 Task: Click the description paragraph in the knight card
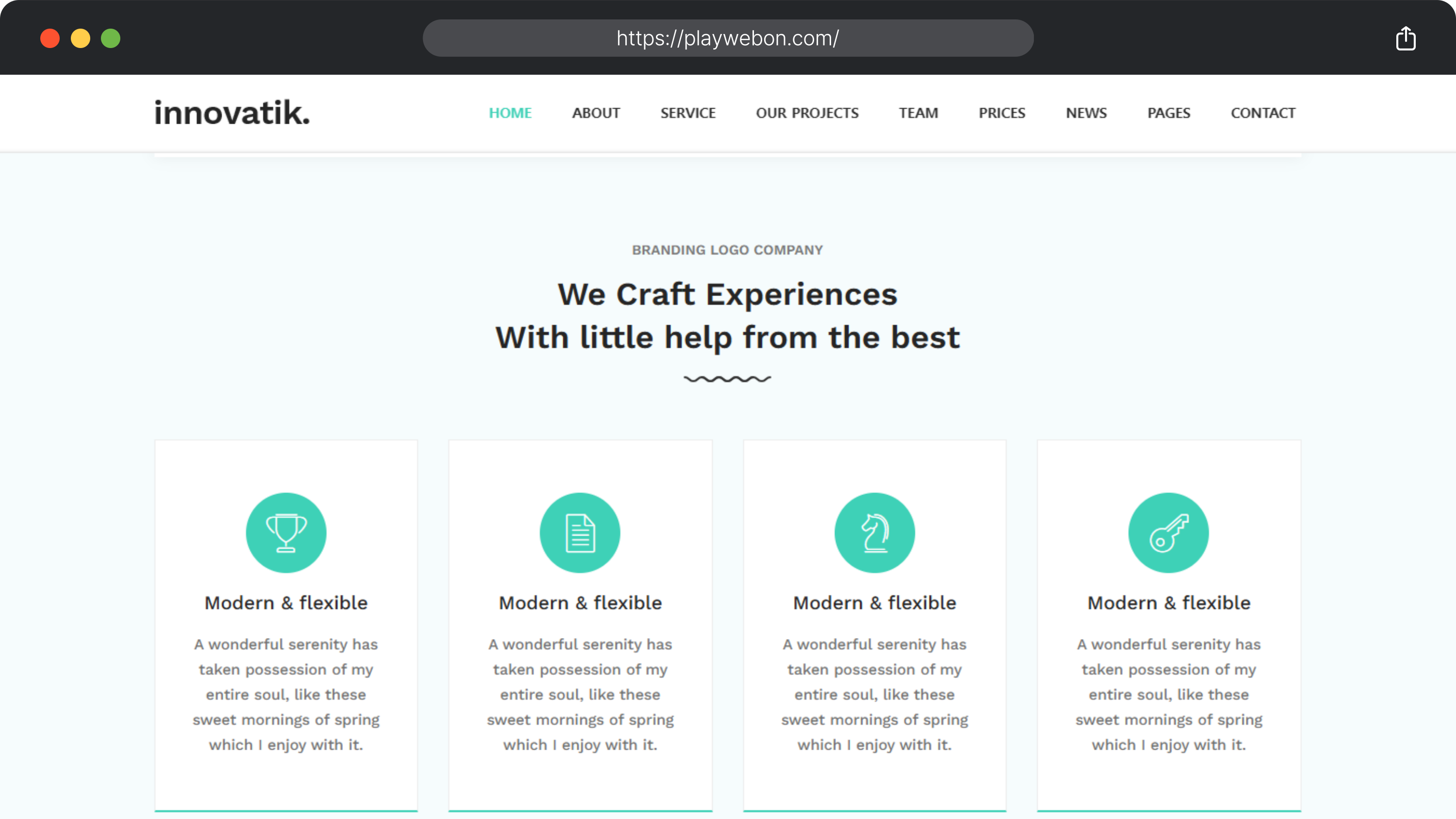874,694
